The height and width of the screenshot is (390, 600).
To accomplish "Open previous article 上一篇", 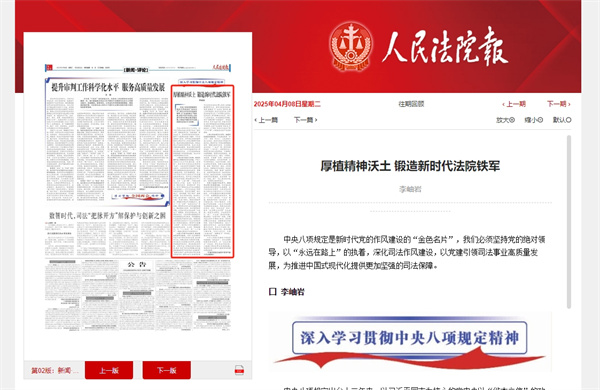I will click(x=266, y=120).
